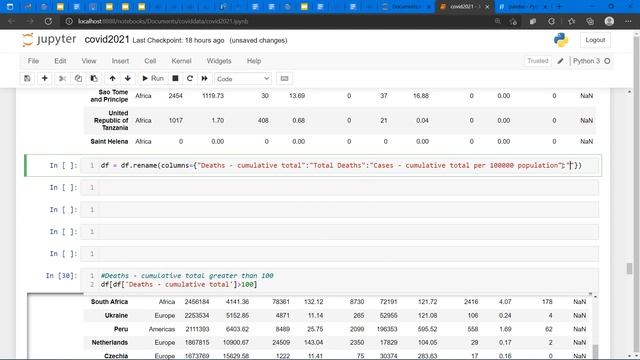Click the browser address bar
640x360 pixels.
click(278, 21)
